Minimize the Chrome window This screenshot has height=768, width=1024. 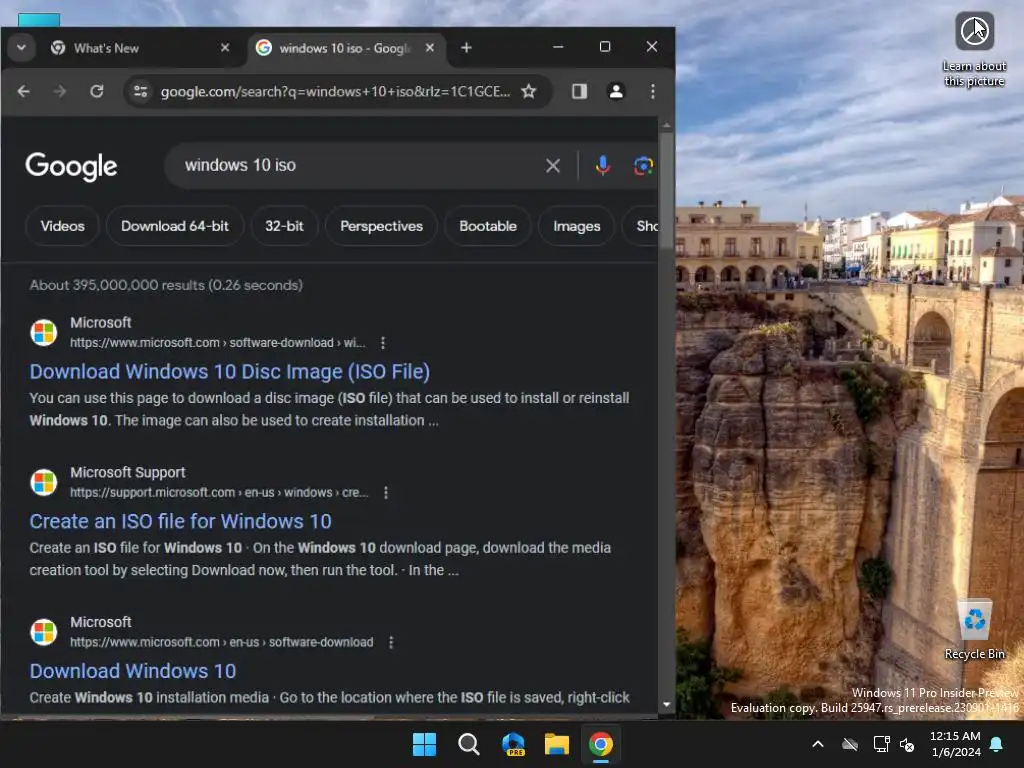pos(558,47)
